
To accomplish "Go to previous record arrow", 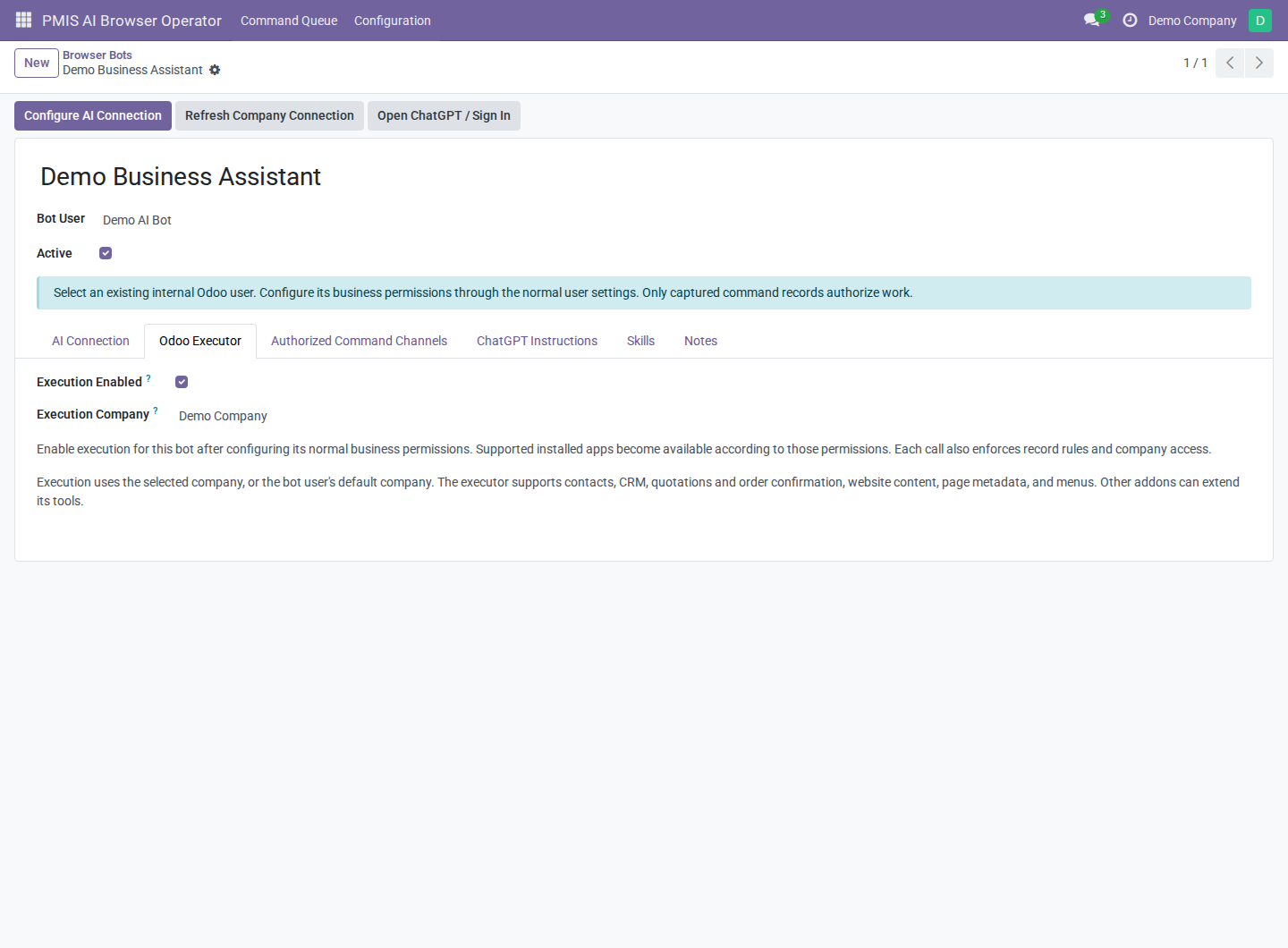I will [1230, 63].
